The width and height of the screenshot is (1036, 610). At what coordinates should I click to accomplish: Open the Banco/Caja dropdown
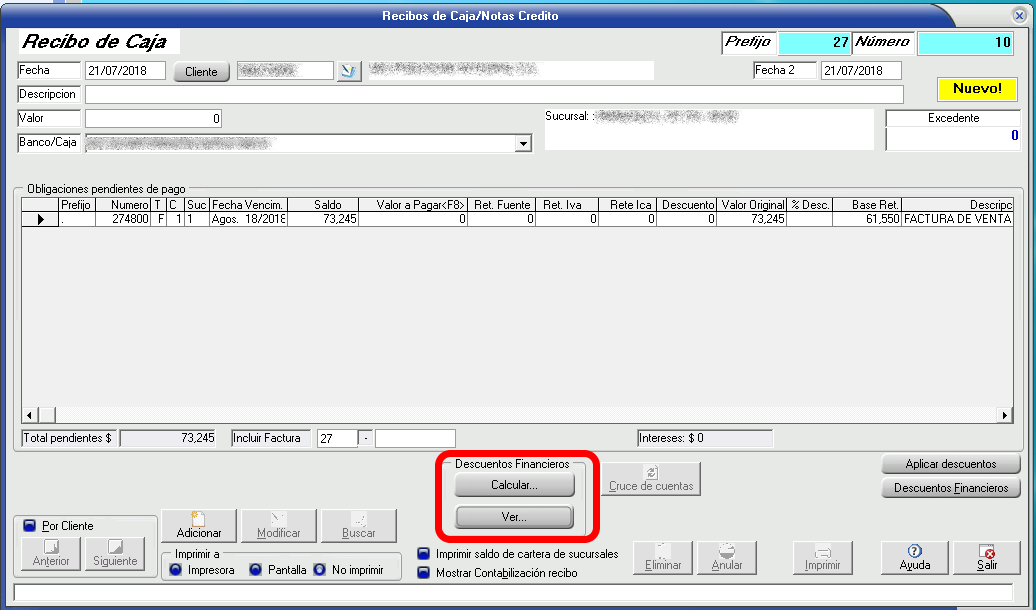[x=522, y=144]
